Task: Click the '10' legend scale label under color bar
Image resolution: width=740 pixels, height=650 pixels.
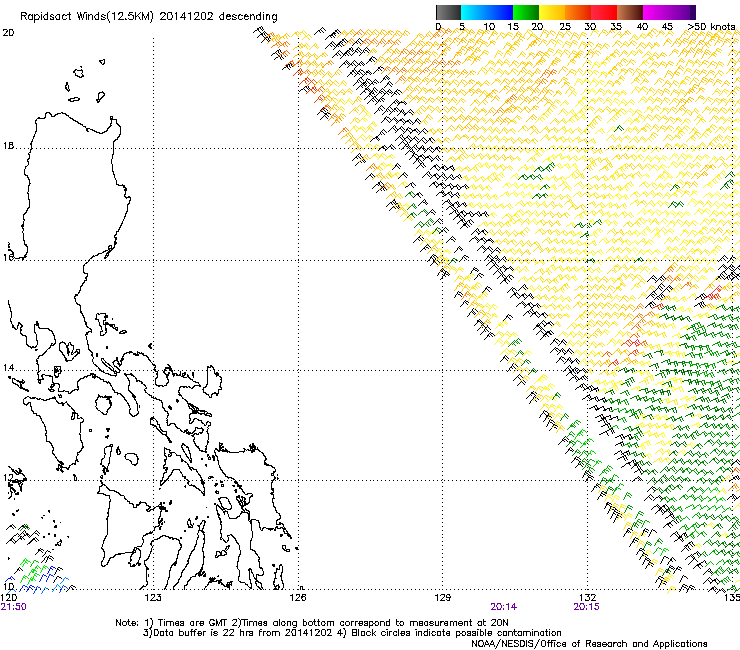Action: tap(489, 26)
